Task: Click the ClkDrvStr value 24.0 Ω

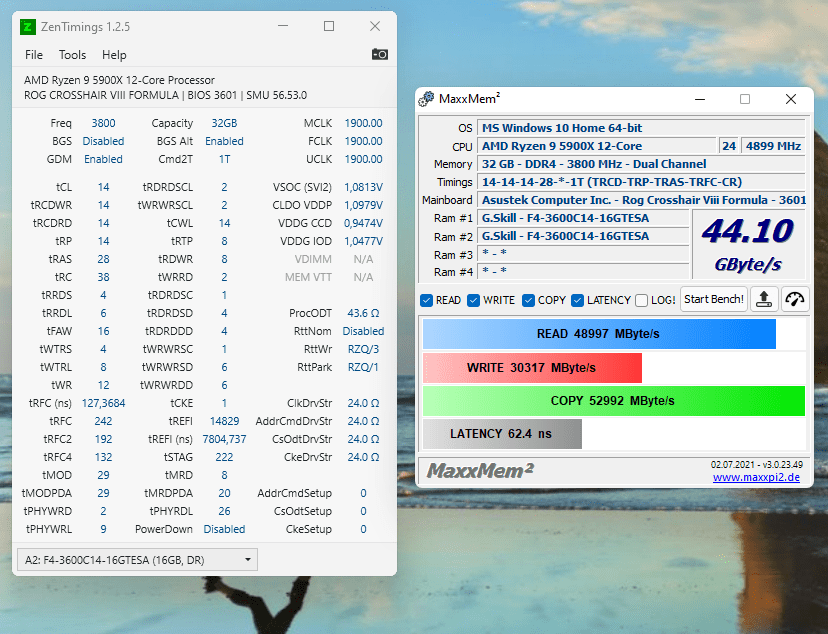Action: (363, 403)
